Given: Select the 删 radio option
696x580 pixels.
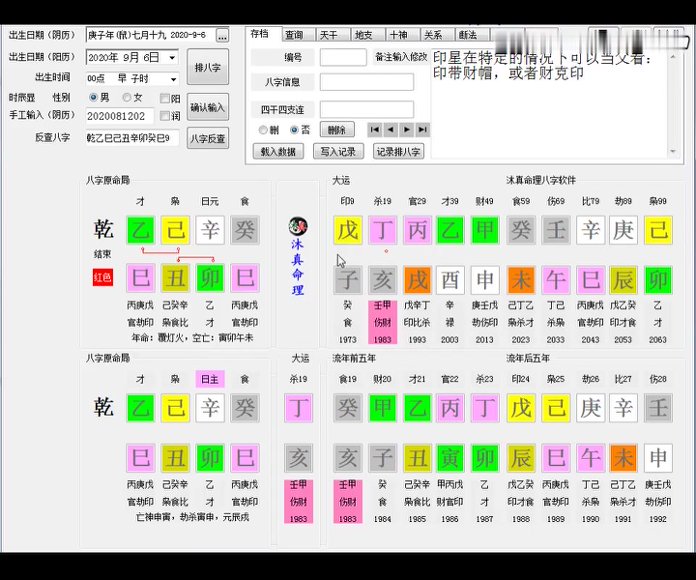Looking at the screenshot, I should tap(263, 130).
